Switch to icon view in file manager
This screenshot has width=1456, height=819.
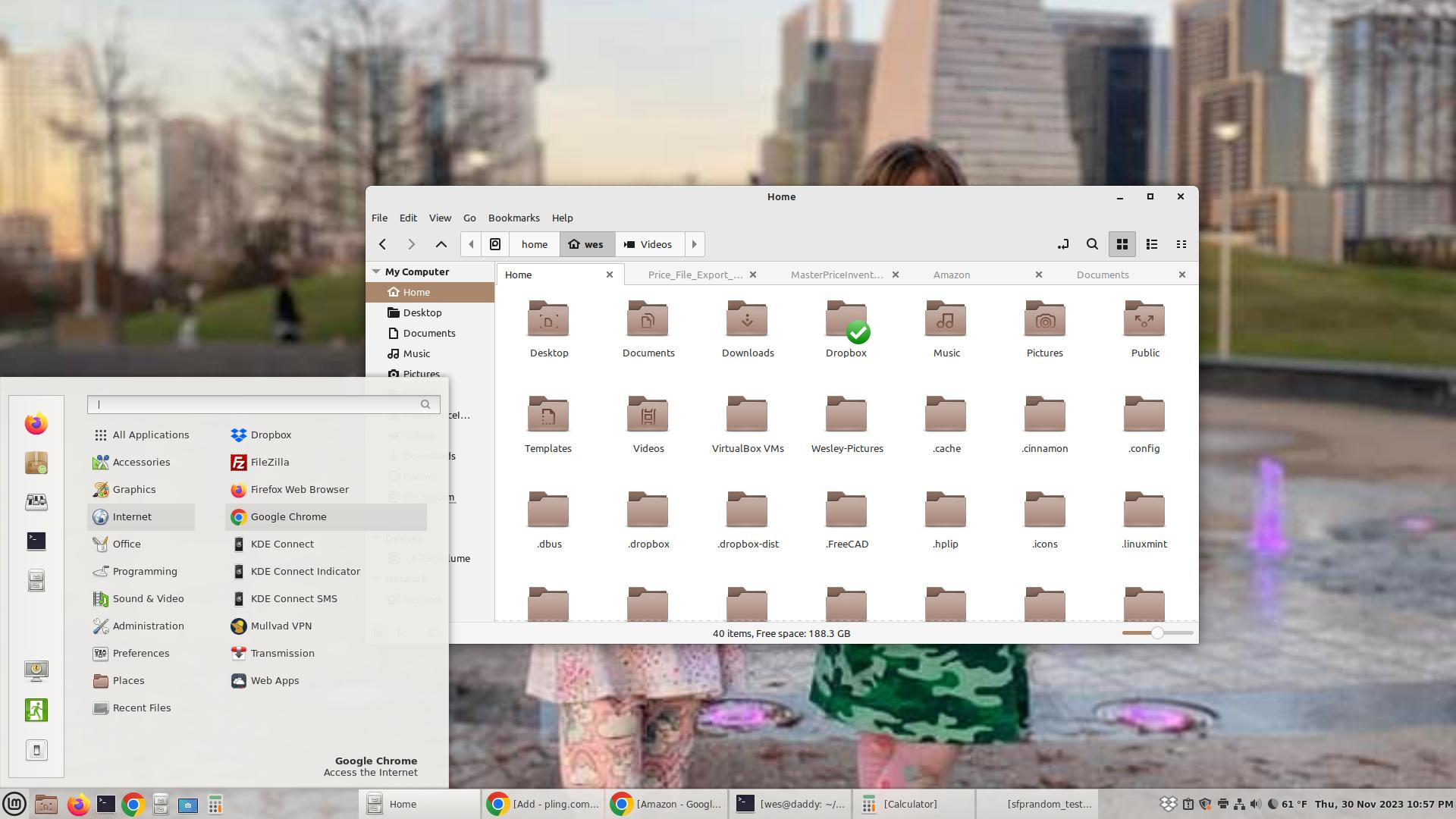point(1122,244)
